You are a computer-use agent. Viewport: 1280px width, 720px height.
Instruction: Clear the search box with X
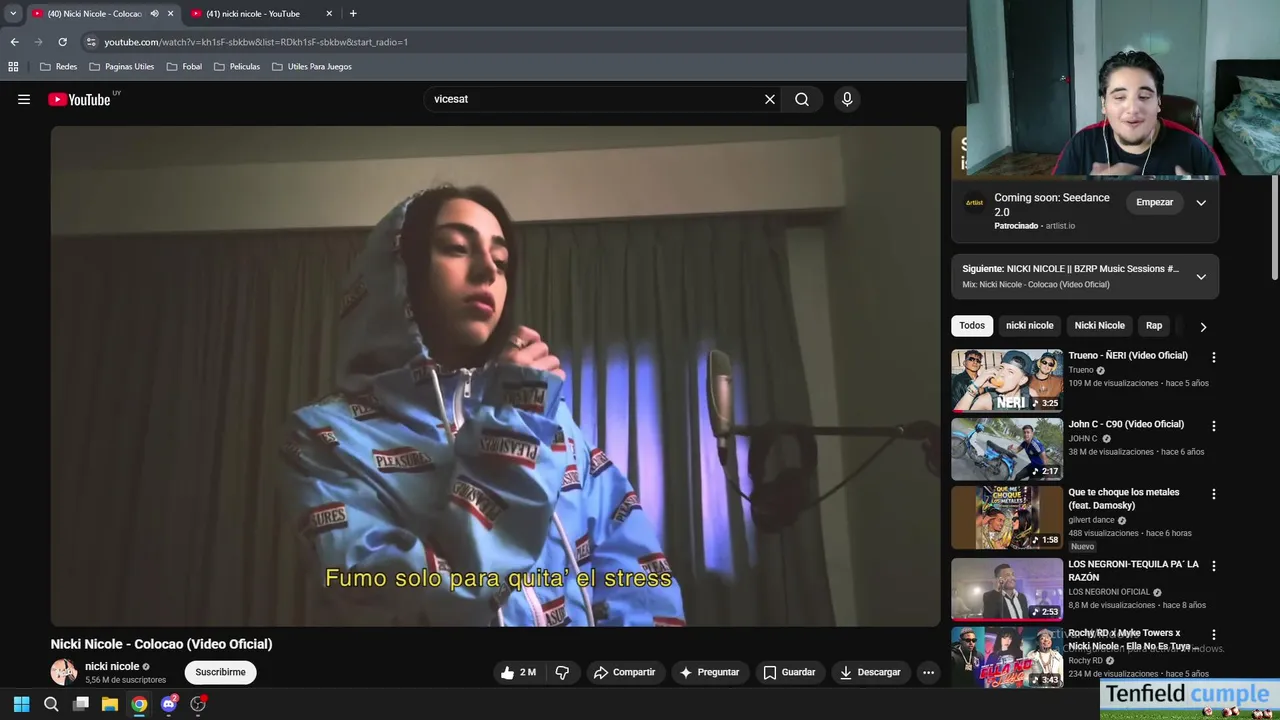click(x=770, y=99)
